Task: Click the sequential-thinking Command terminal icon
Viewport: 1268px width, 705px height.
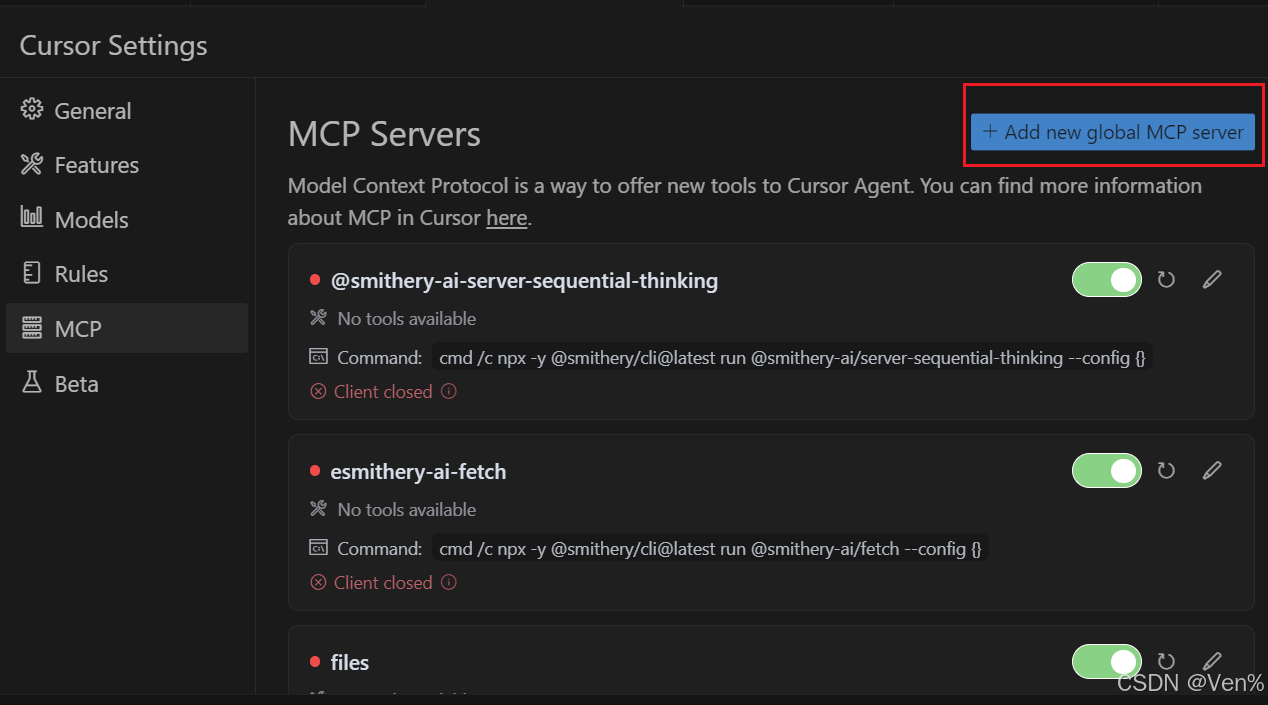Action: pos(319,356)
